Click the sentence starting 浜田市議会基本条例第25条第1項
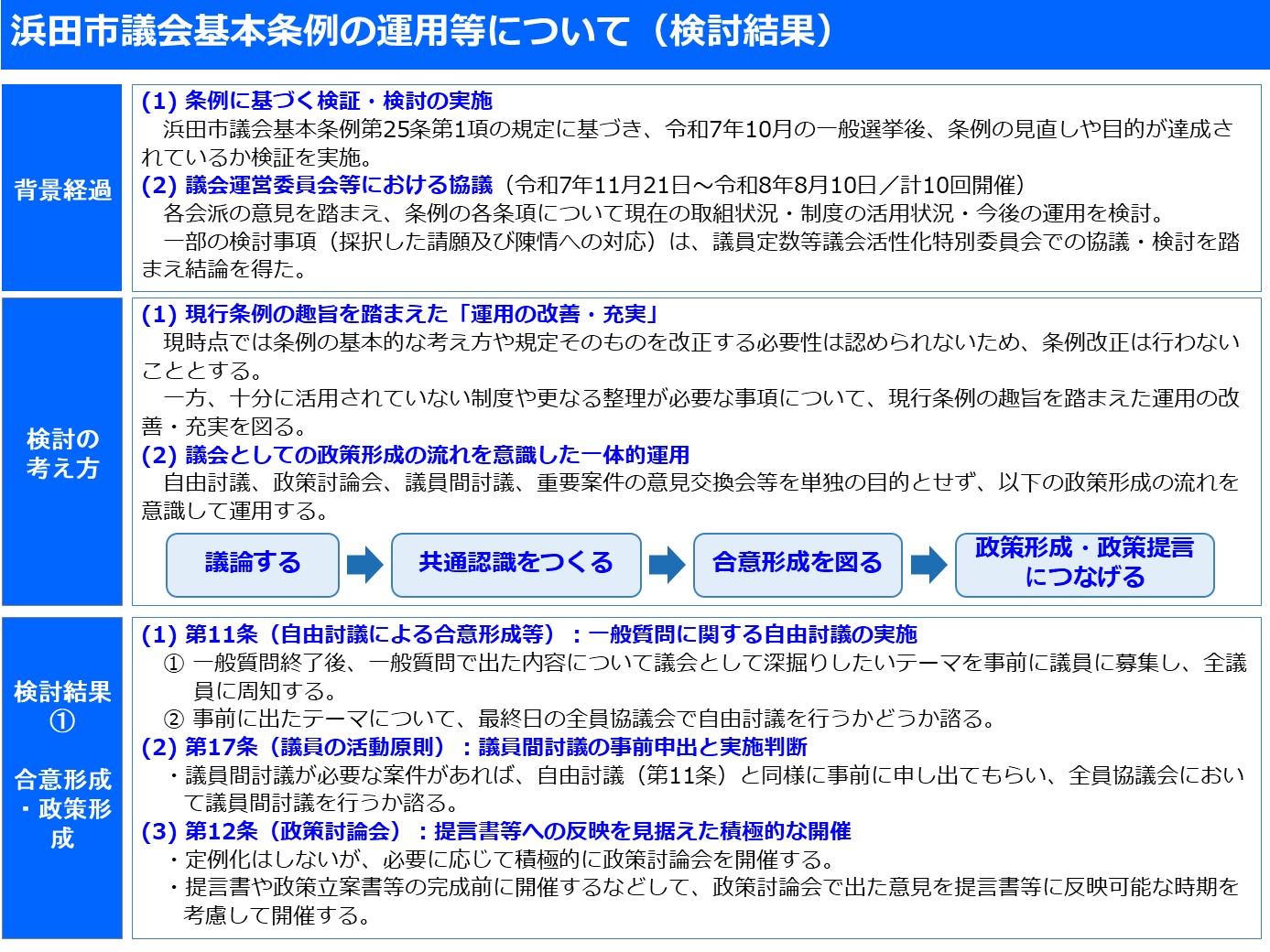 (689, 143)
